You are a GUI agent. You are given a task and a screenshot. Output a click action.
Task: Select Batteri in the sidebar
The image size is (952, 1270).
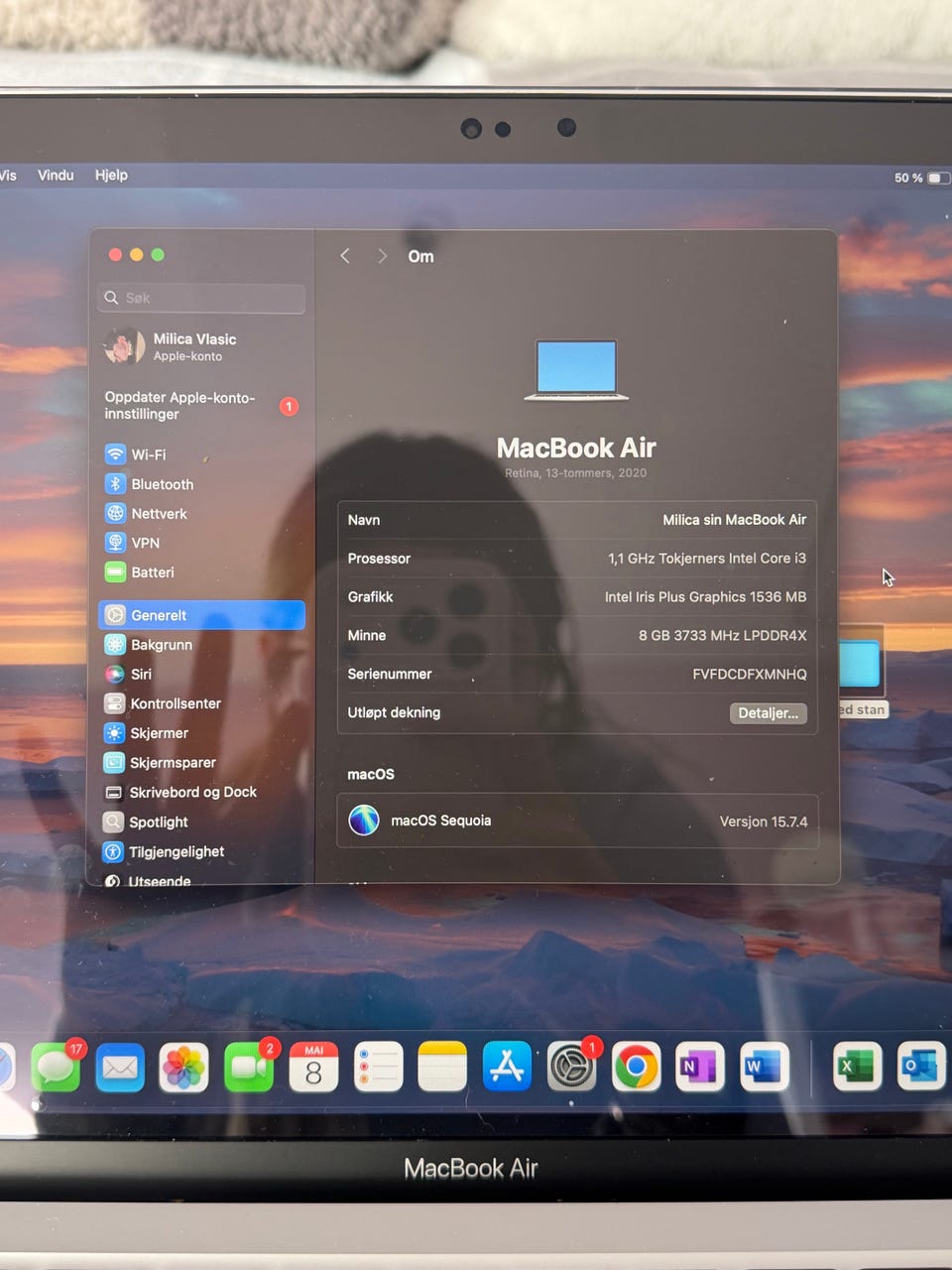[x=201, y=572]
